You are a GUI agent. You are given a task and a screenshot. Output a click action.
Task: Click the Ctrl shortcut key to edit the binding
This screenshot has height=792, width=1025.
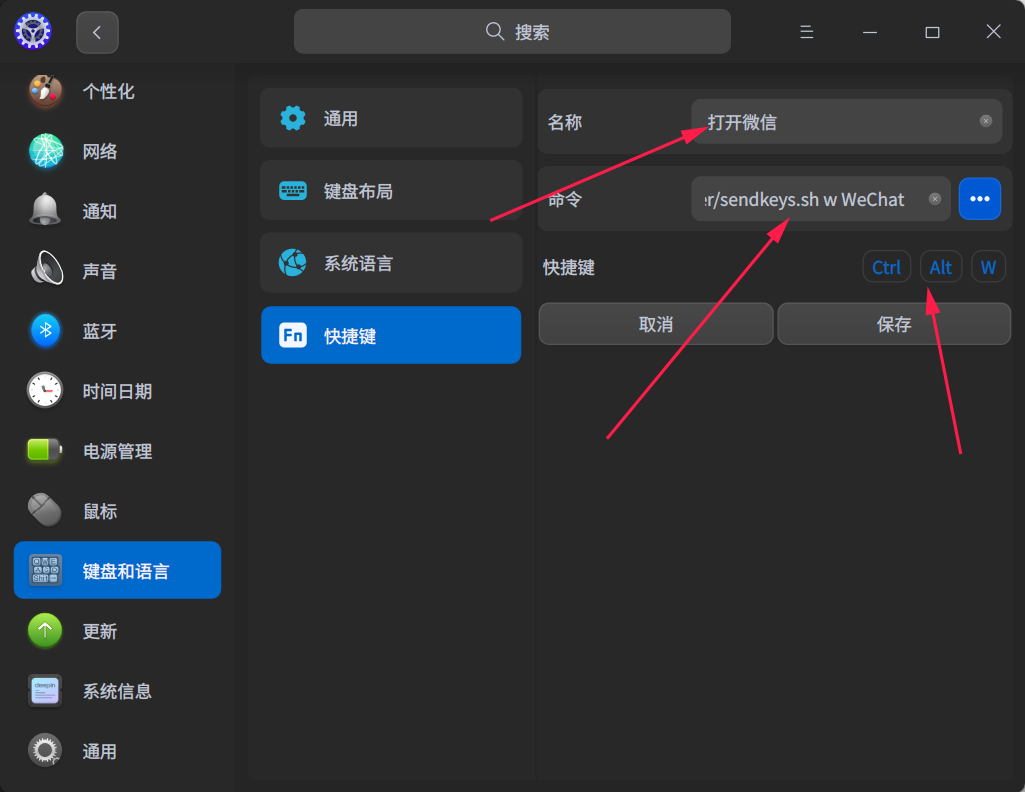click(x=886, y=267)
